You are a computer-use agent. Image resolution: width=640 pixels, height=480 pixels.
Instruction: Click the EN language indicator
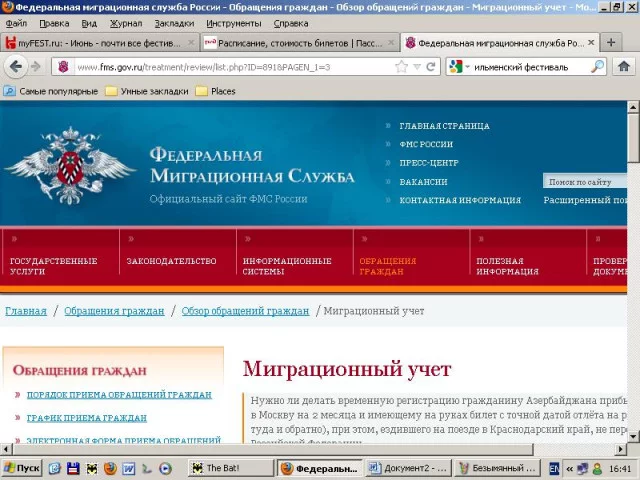click(554, 468)
